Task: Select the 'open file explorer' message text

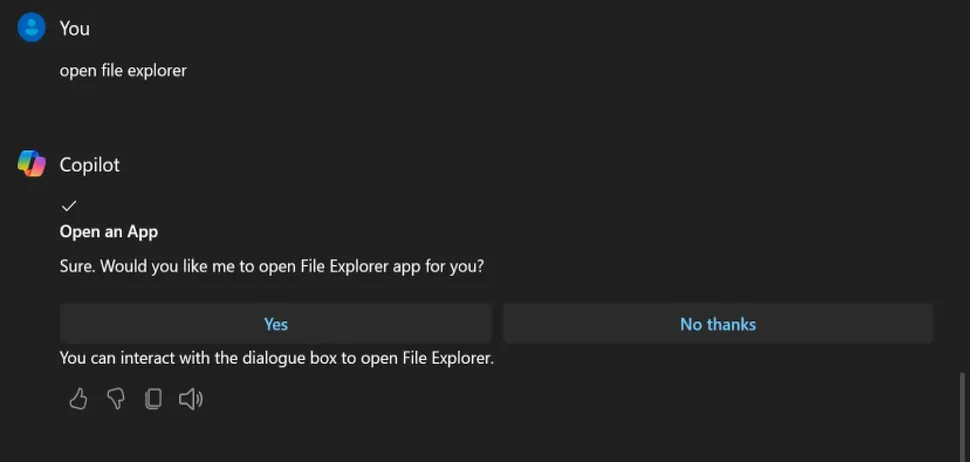Action: pos(123,71)
